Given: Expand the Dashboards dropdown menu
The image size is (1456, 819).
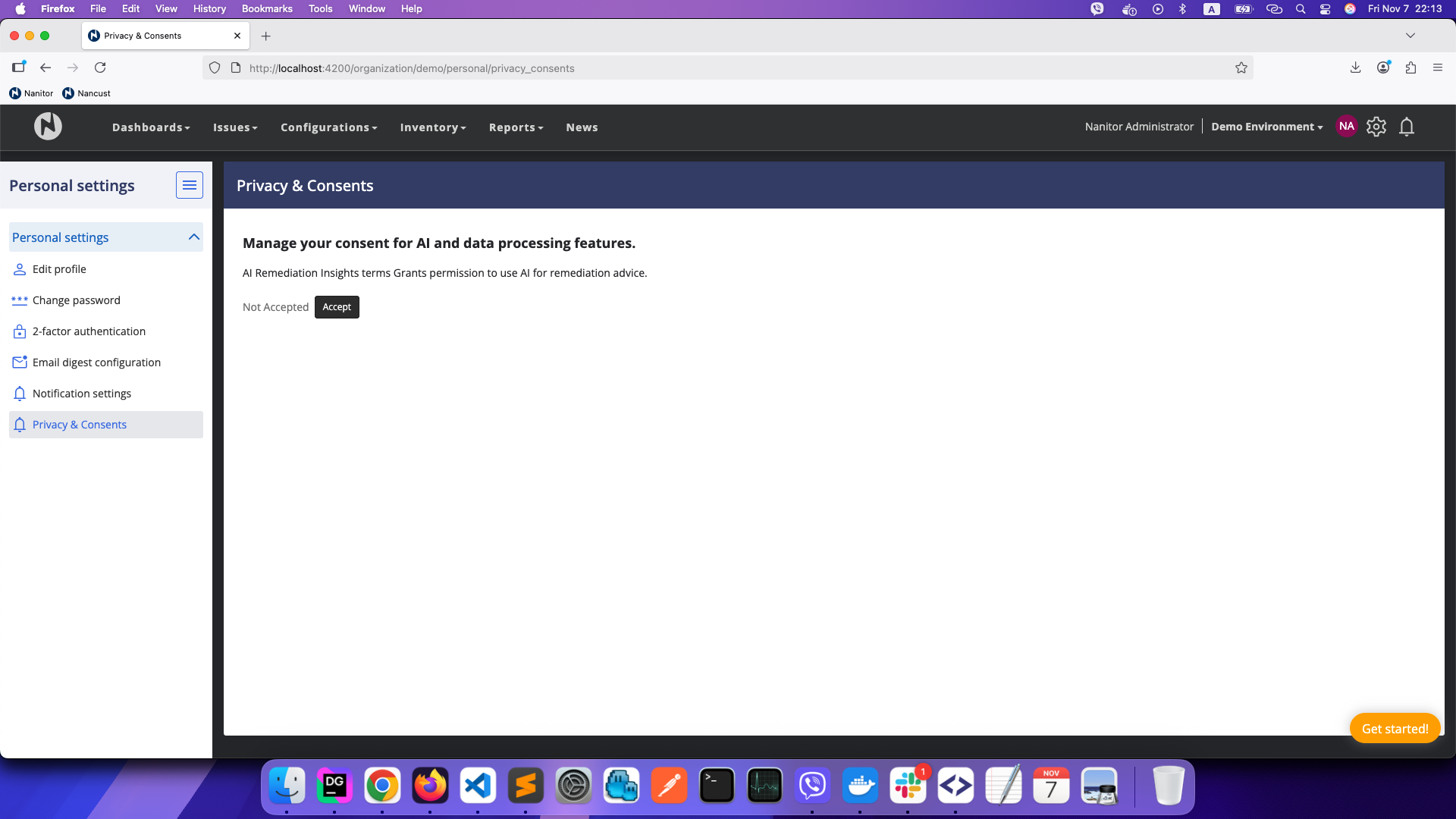Looking at the screenshot, I should coord(151,127).
